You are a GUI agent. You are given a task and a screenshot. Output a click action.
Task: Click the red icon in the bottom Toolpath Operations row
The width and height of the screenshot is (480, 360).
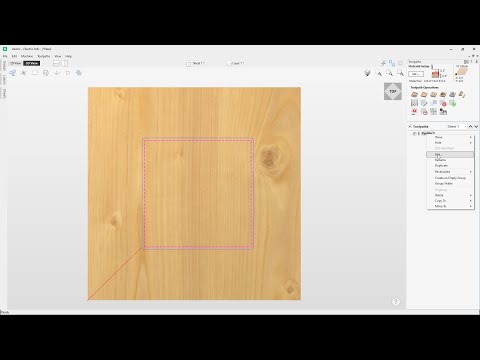click(x=414, y=112)
